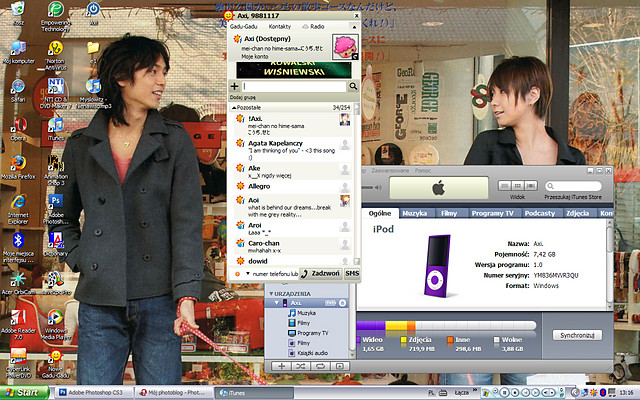Open the Gadu-Gadu menu
This screenshot has height=400, width=640.
click(243, 27)
